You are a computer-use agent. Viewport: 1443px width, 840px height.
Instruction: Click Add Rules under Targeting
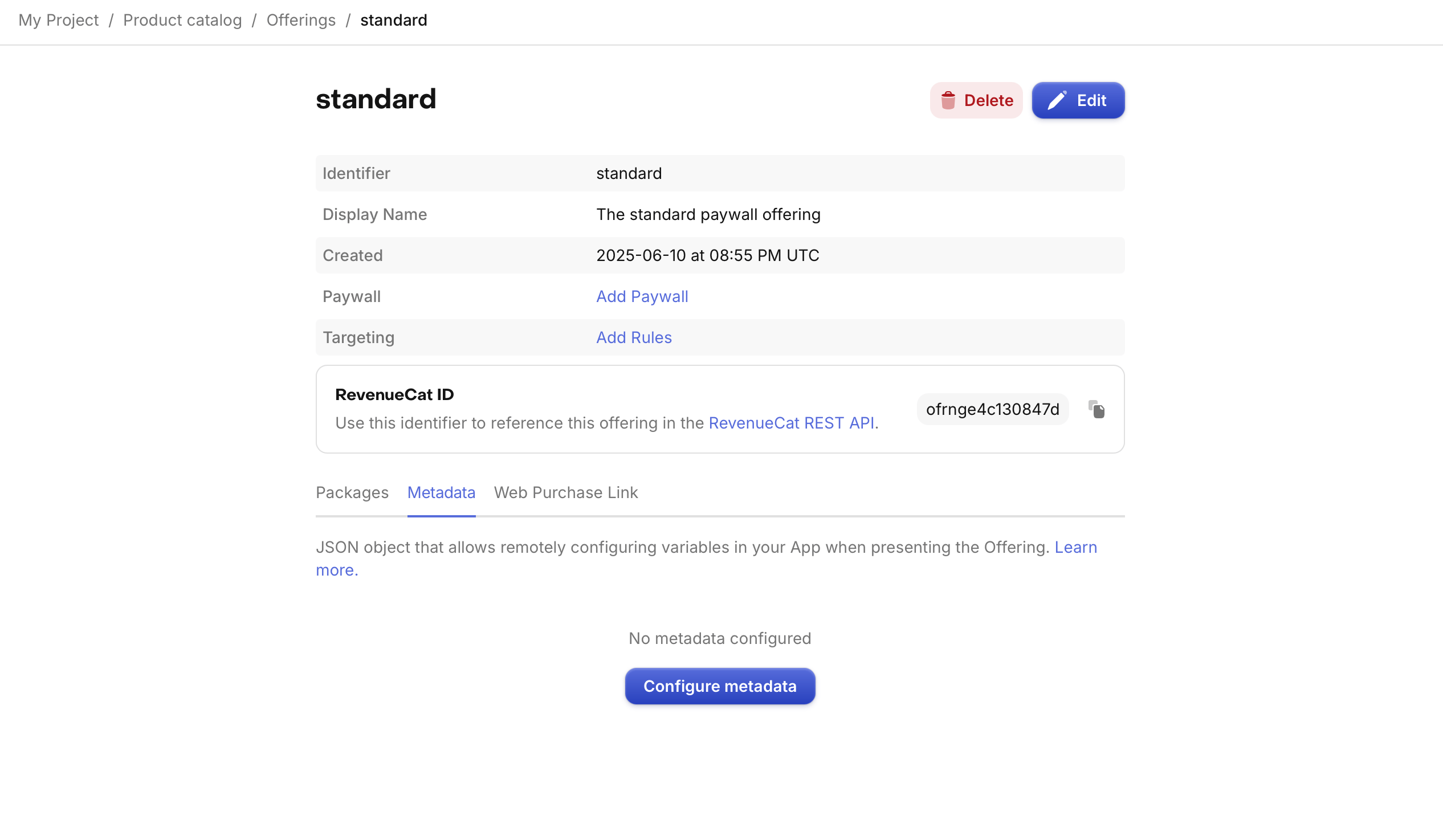[633, 337]
